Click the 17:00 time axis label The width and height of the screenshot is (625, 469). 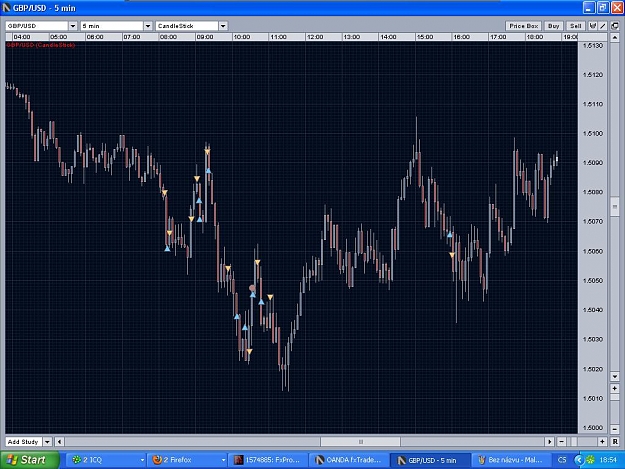498,37
